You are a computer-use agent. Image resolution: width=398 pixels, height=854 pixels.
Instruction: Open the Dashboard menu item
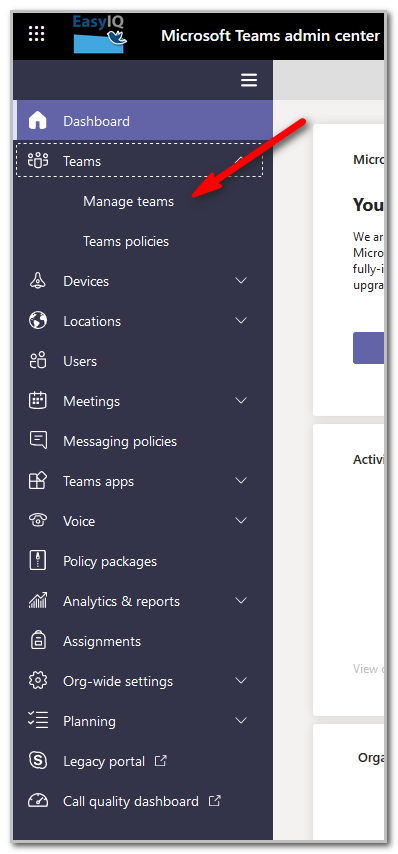(x=143, y=120)
